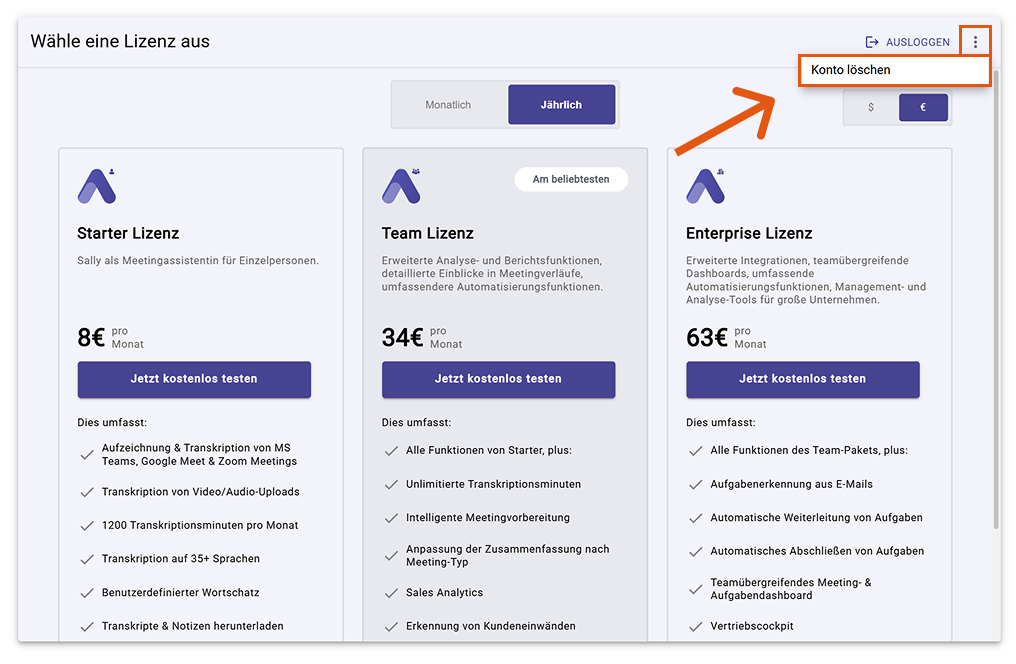
Task: Open the three-dot more options menu
Action: point(975,42)
